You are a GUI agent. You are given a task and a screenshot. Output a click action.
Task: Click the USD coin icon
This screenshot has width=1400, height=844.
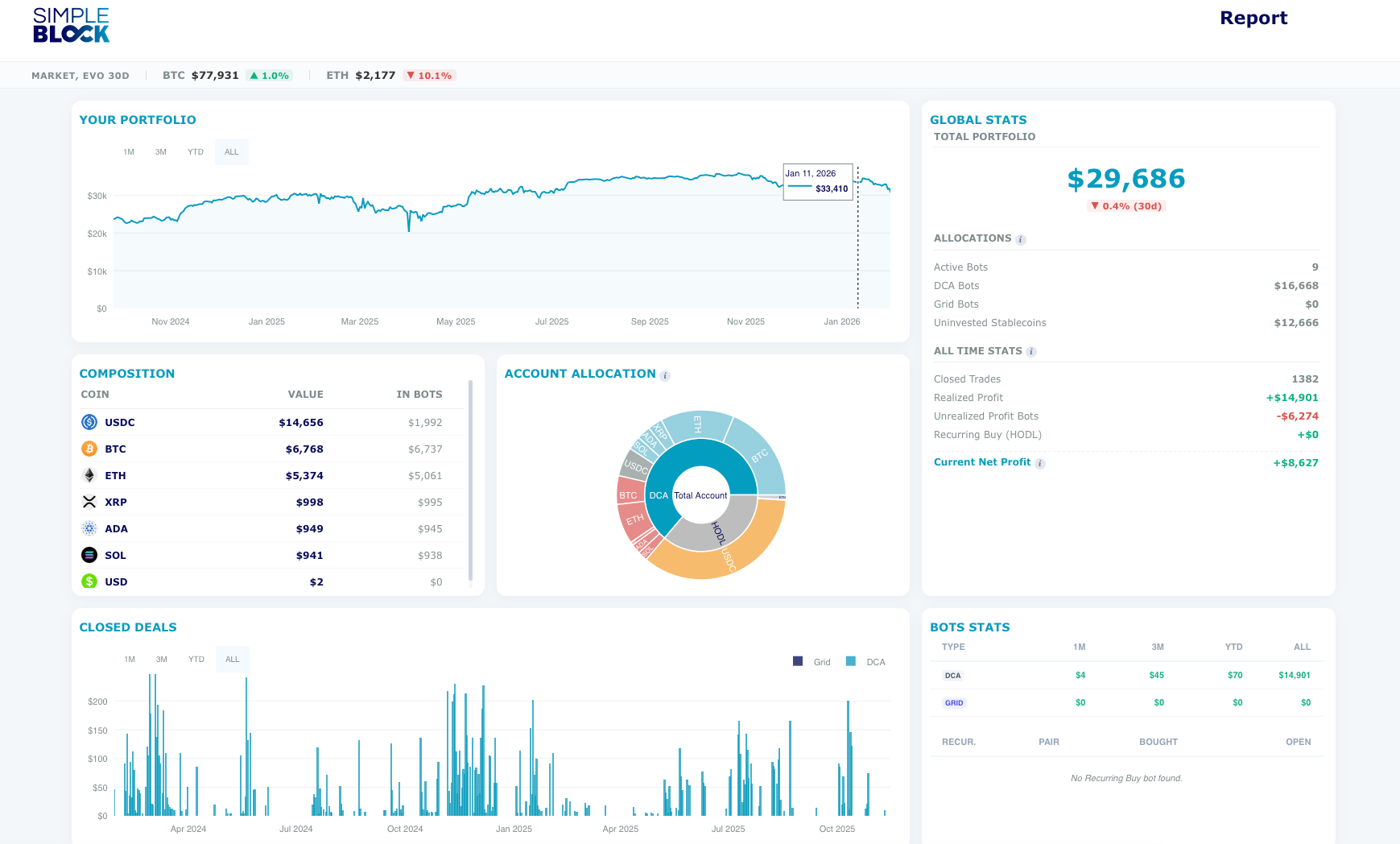[x=89, y=581]
